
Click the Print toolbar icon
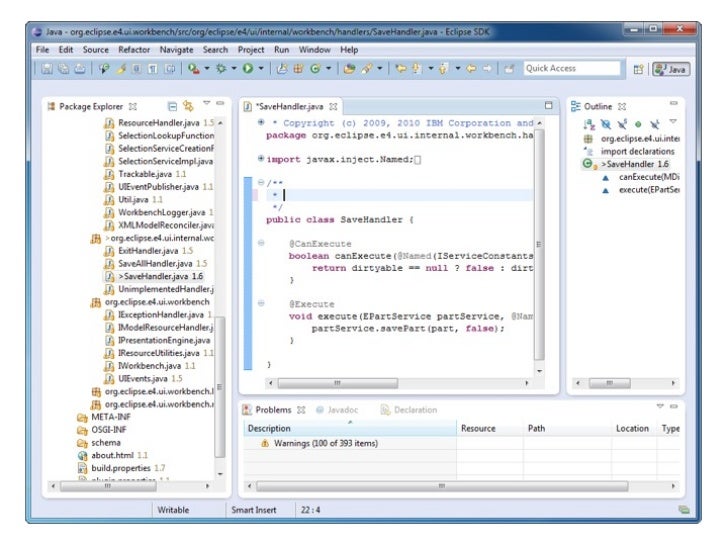pyautogui.click(x=80, y=69)
